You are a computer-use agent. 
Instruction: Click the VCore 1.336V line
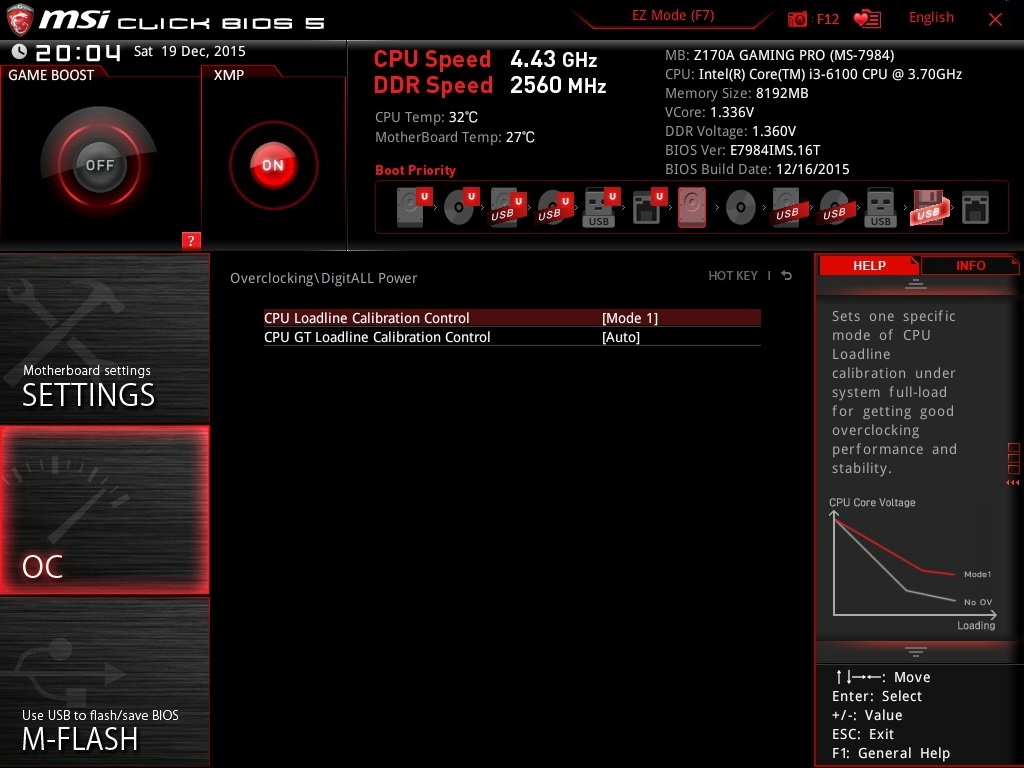[x=709, y=112]
